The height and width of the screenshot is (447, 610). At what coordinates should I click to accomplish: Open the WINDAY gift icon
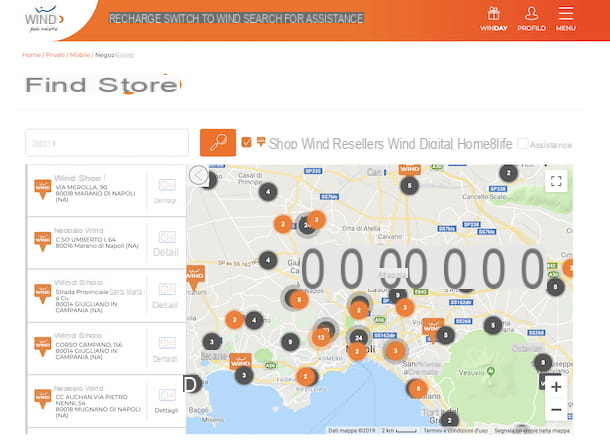(493, 19)
